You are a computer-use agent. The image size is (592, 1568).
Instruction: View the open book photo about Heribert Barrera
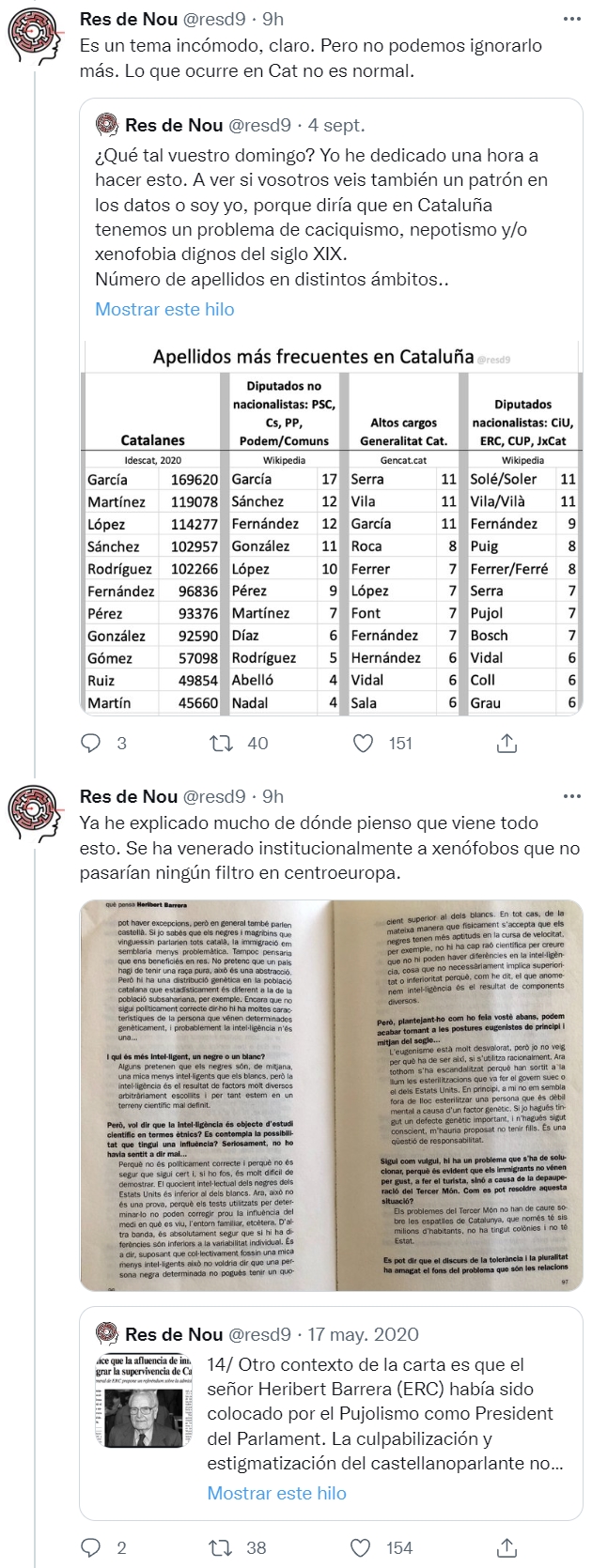334,1097
